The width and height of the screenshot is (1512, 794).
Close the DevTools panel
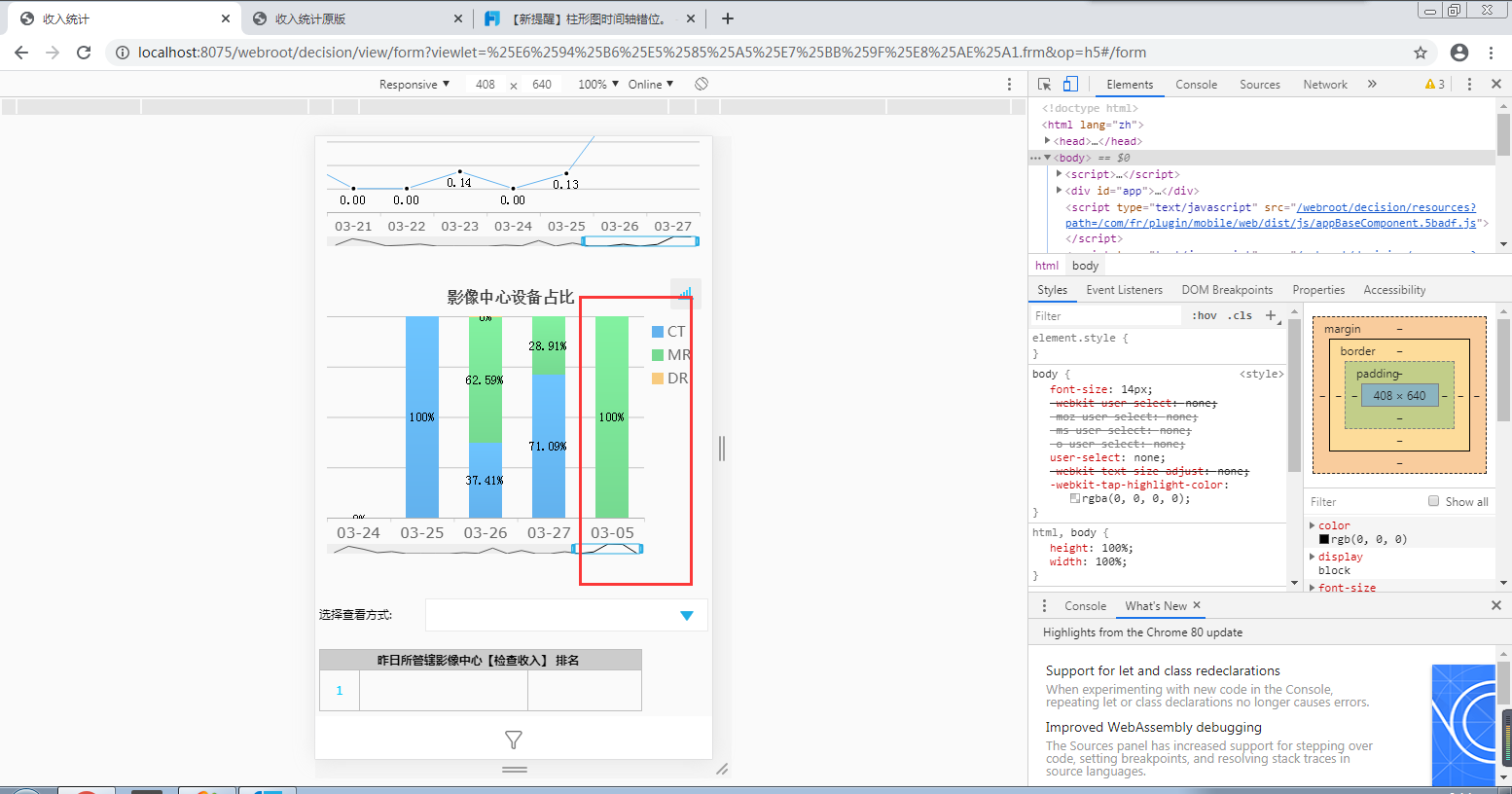click(x=1496, y=85)
